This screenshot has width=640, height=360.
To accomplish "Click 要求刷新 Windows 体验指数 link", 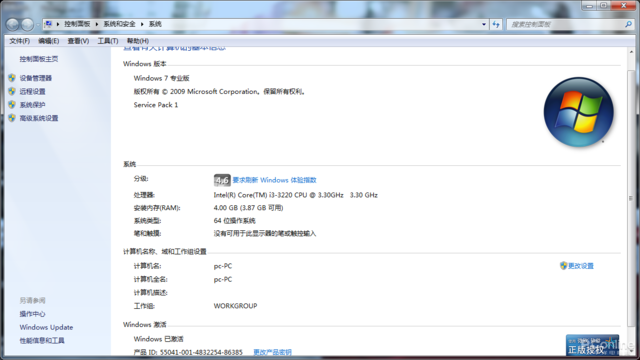I will click(274, 180).
